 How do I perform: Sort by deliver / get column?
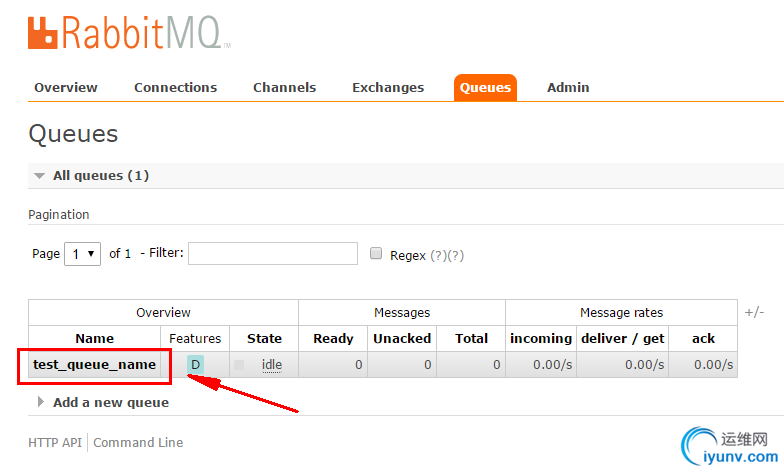pyautogui.click(x=622, y=338)
